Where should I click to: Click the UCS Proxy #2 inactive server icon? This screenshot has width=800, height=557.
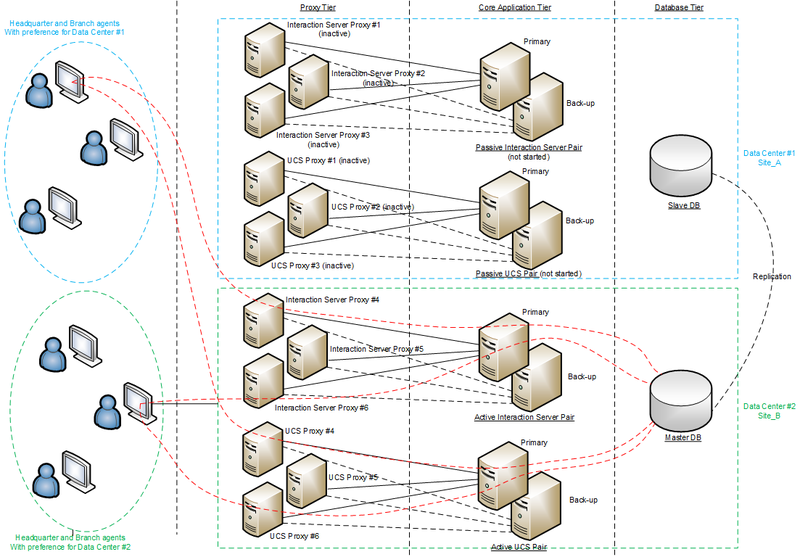tap(308, 211)
